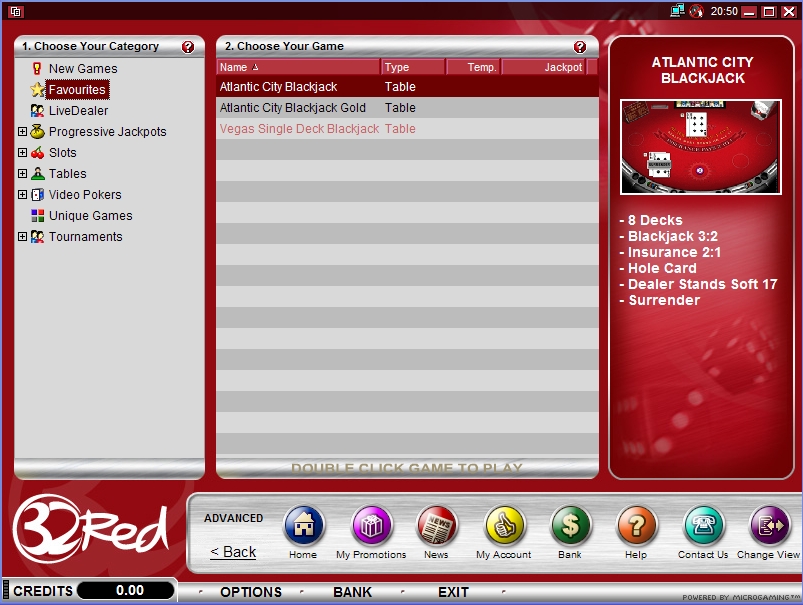Select the Tables category label
Screen dimensions: 803x605
(68, 174)
